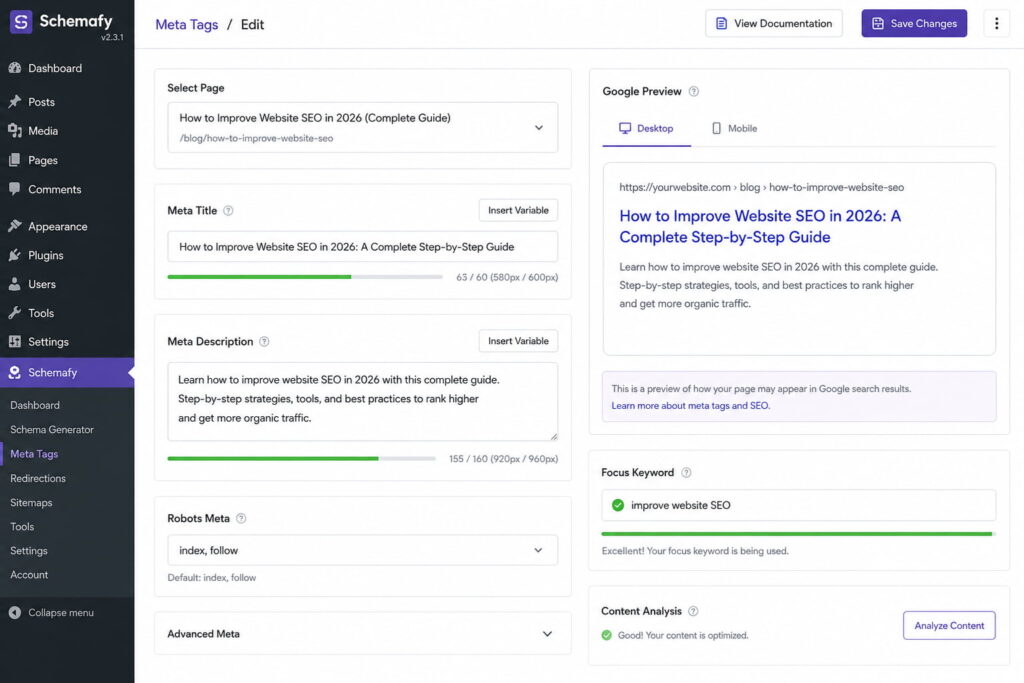
Task: Click the Focus Keyword help icon
Action: (686, 473)
